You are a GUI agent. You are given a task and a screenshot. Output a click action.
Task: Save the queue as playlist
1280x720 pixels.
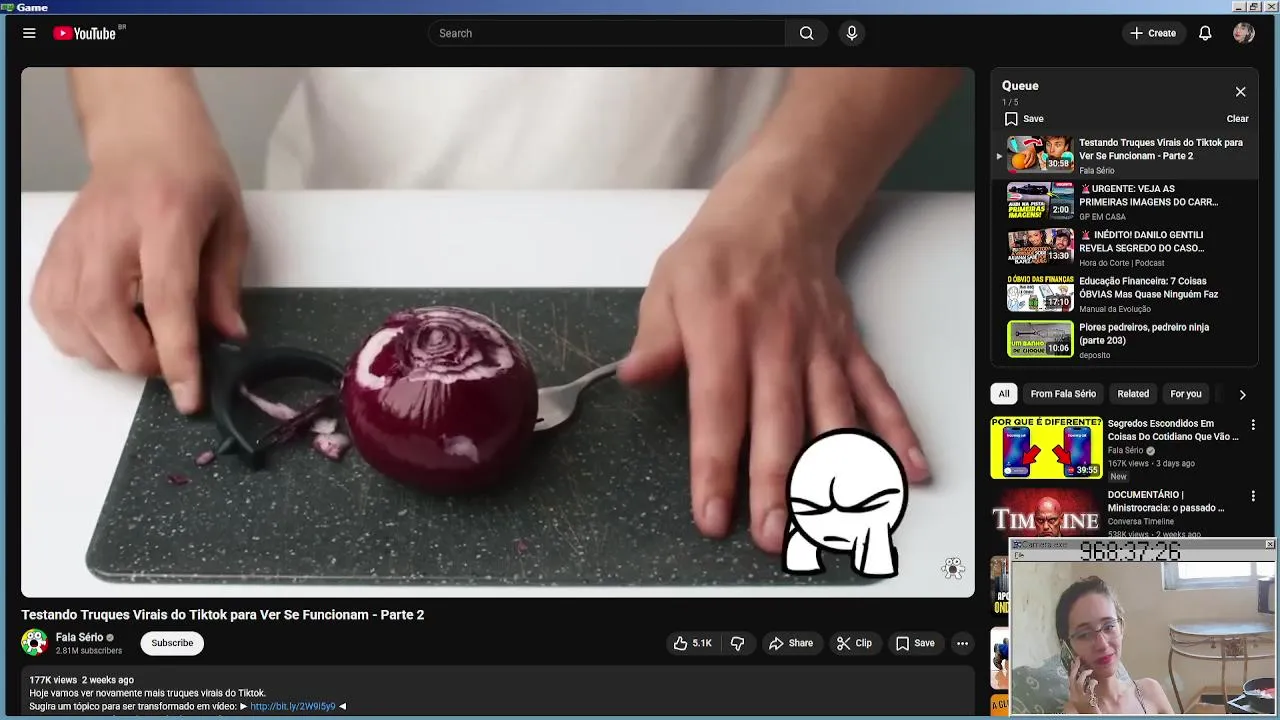[x=1024, y=118]
